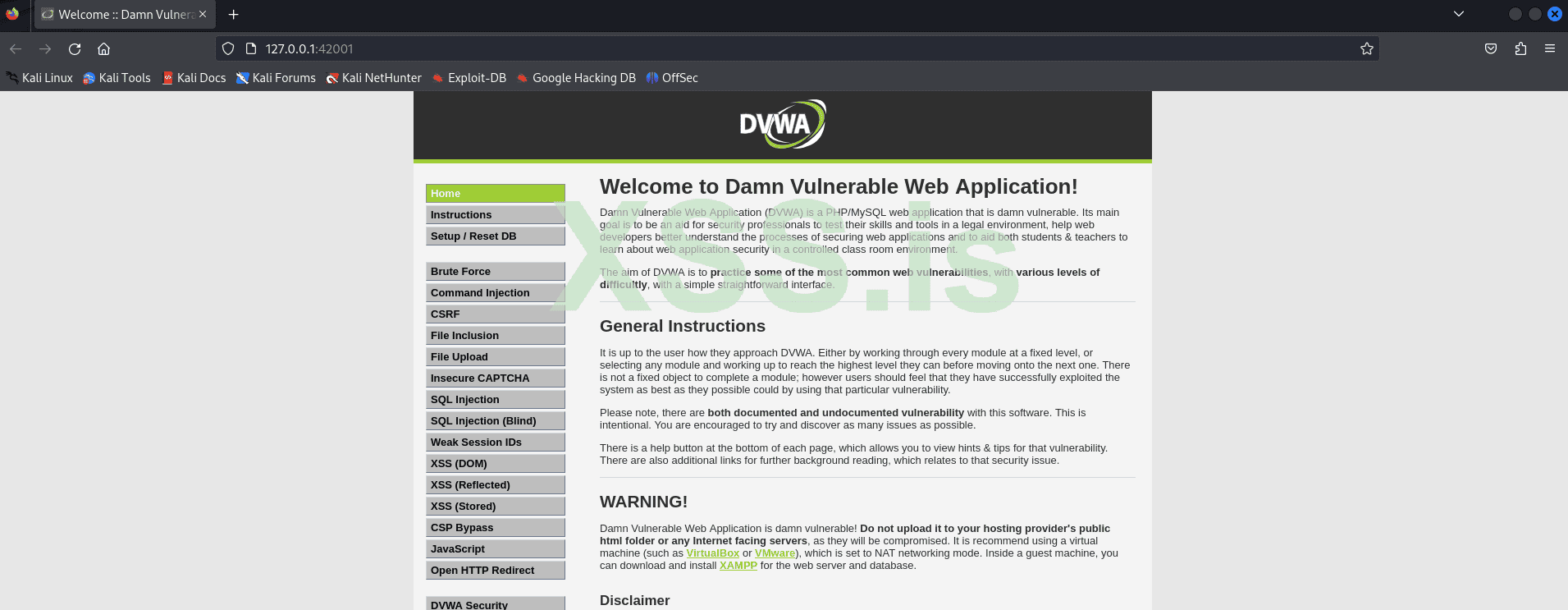The height and width of the screenshot is (610, 1568).
Task: Open the Open HTTP Redirect module
Action: 496,570
